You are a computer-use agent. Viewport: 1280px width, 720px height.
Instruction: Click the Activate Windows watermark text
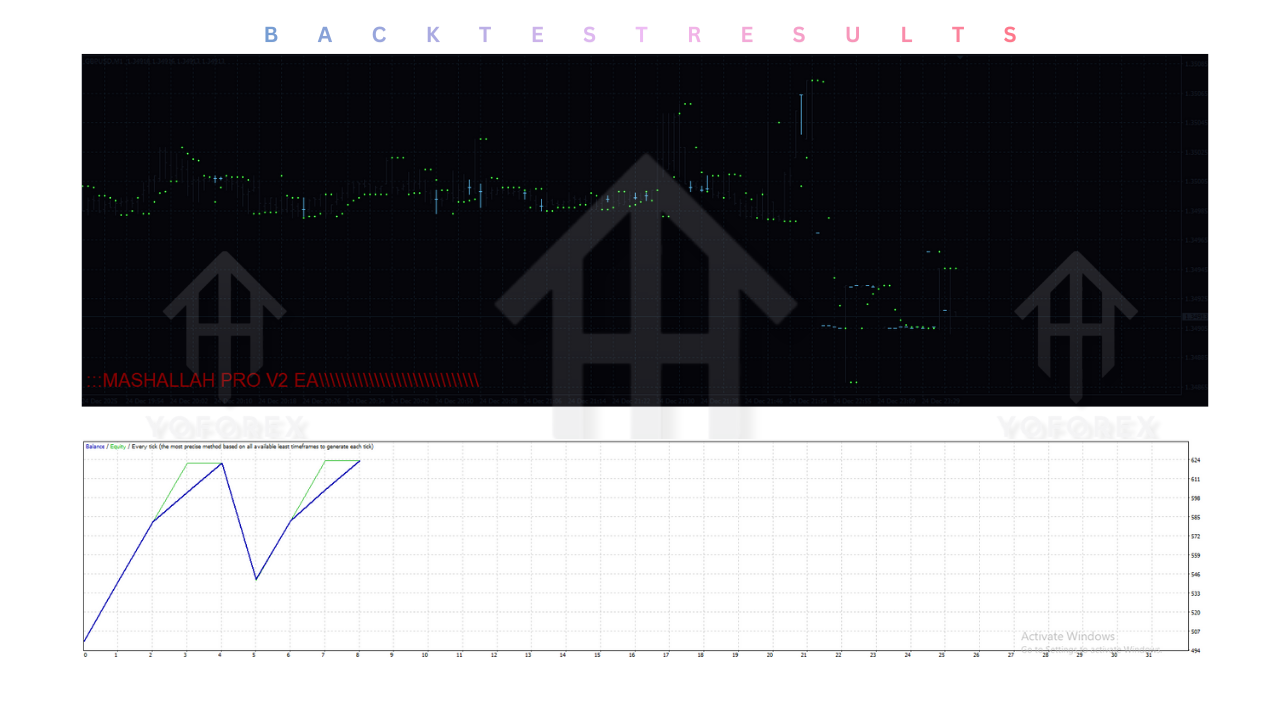tap(1067, 636)
